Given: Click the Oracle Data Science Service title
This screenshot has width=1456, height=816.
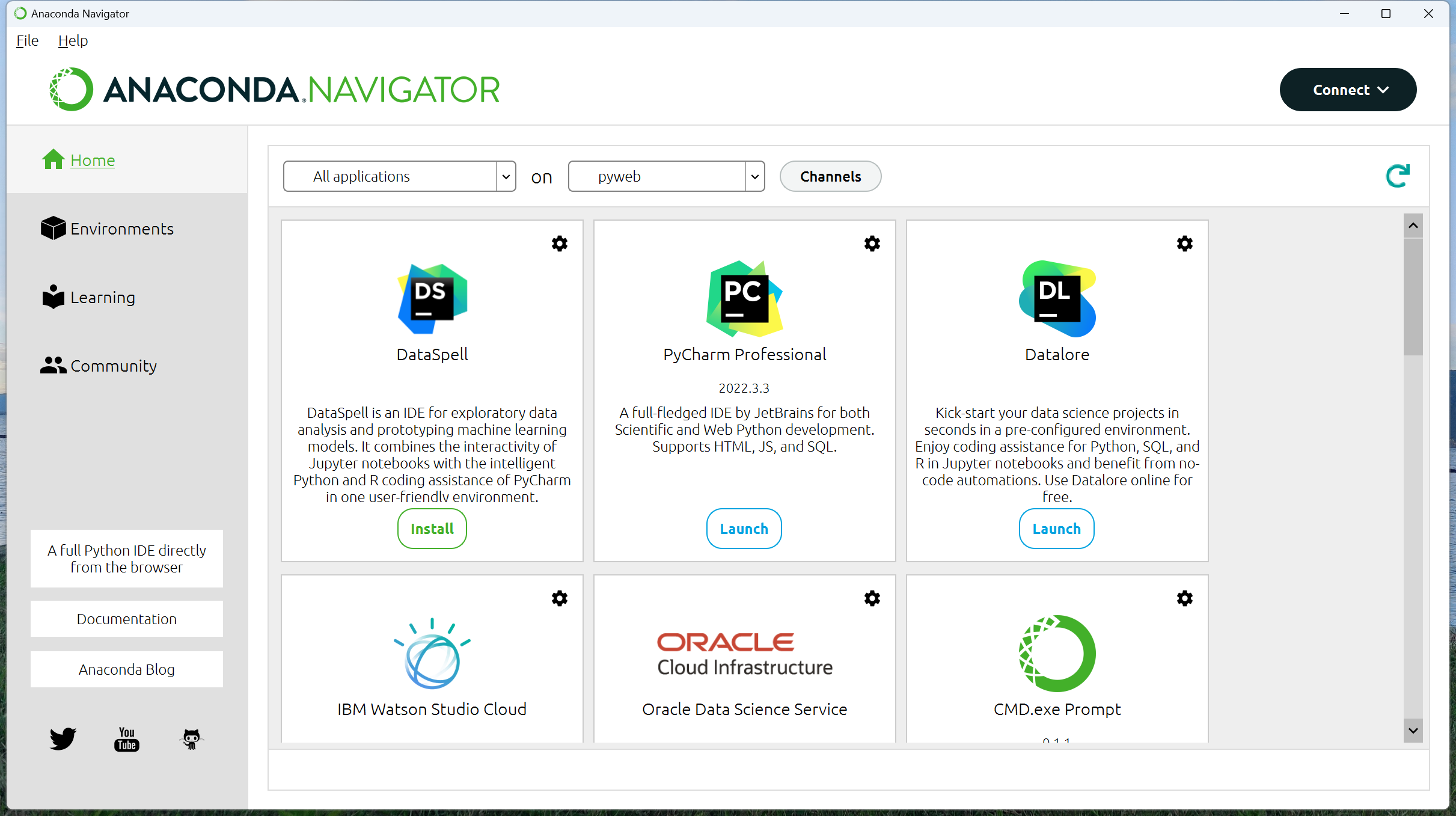Looking at the screenshot, I should click(x=744, y=709).
